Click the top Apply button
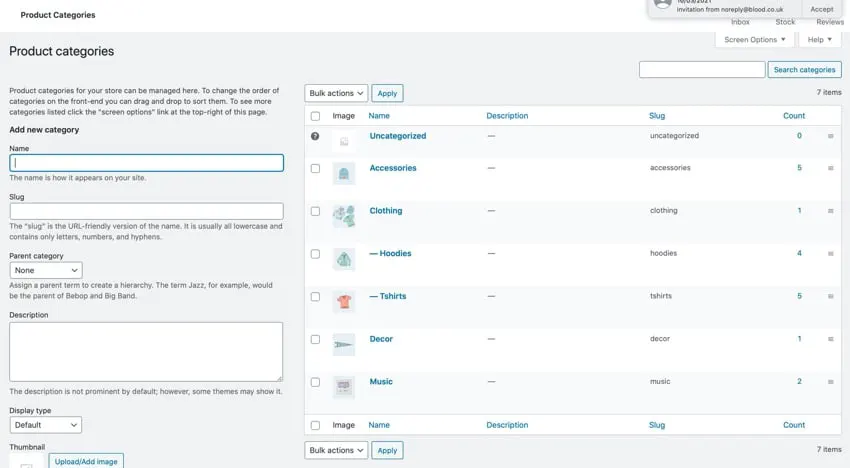Viewport: 850px width, 468px height. (387, 93)
